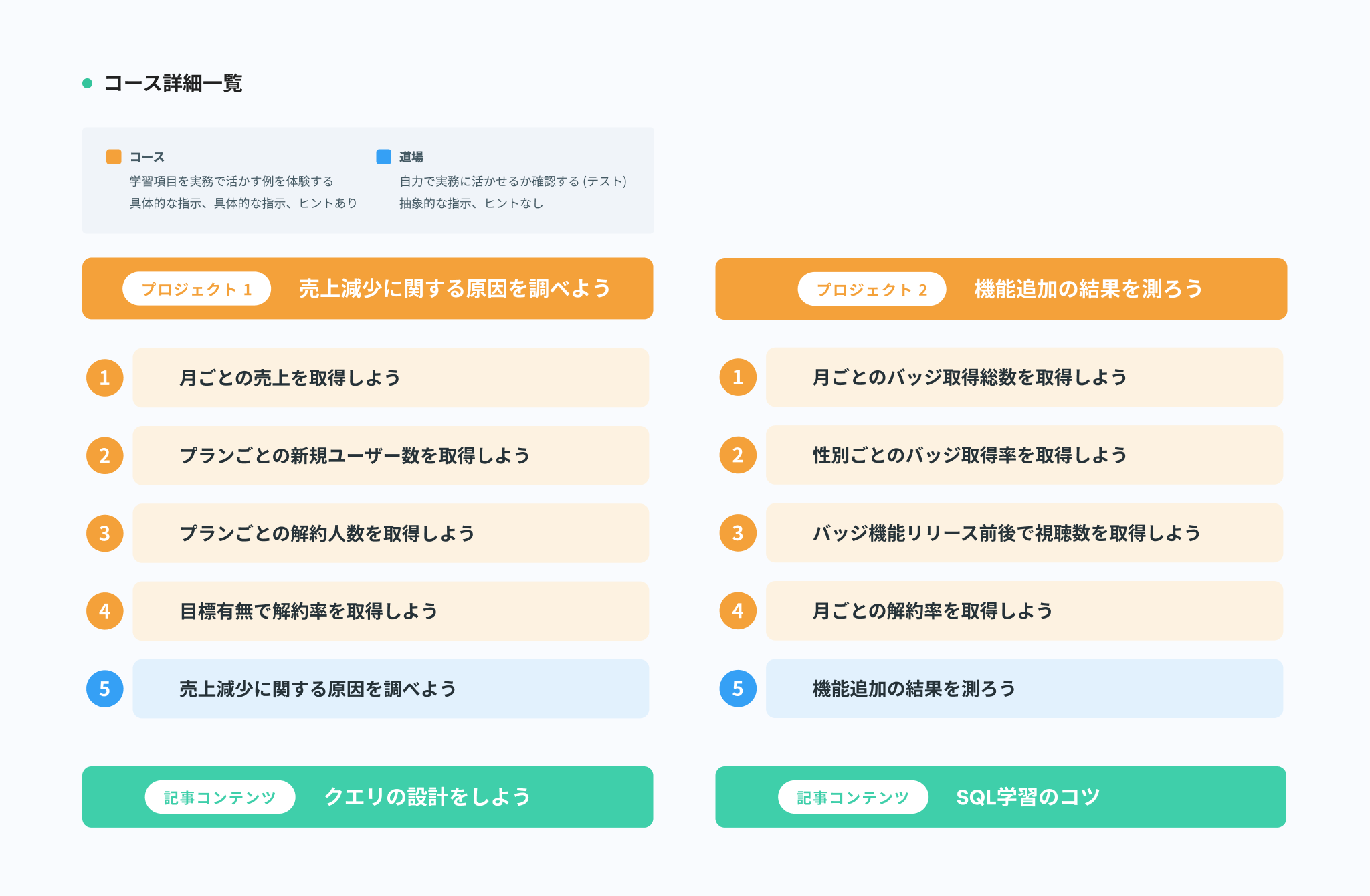Click orange number 3 badge beside バッジ機能リリース前後

[738, 533]
